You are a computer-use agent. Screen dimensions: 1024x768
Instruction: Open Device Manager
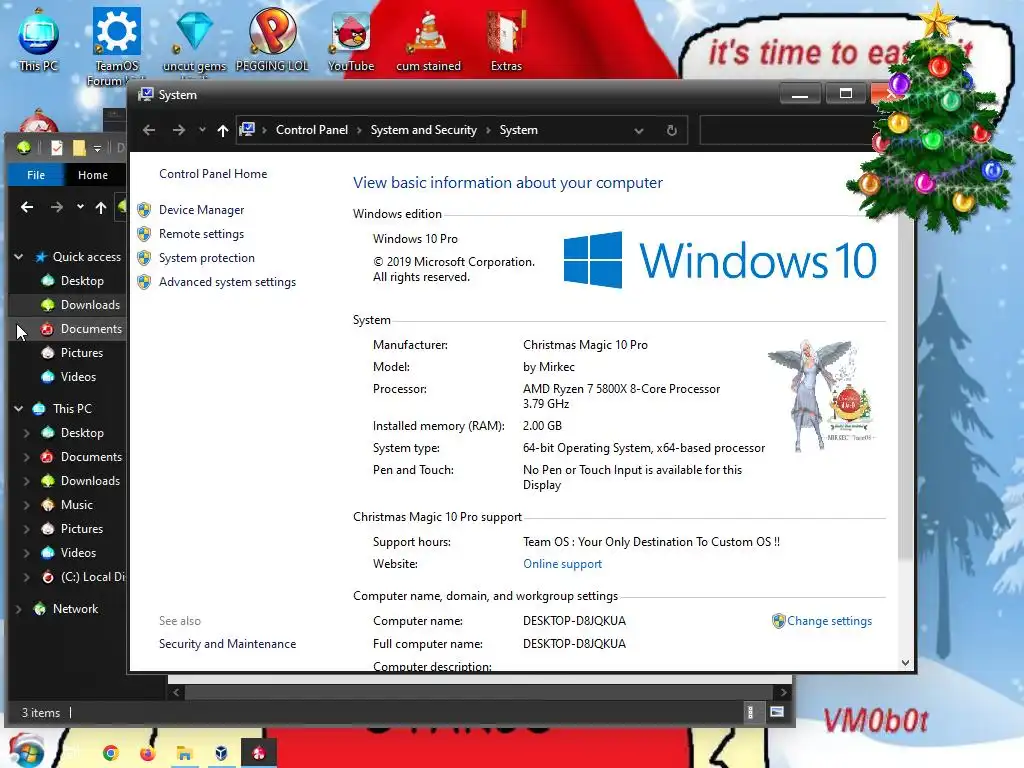(x=201, y=210)
